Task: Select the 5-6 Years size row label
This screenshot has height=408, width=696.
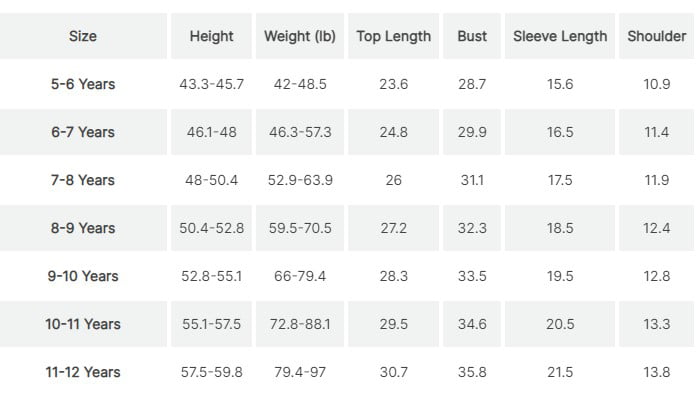Action: pos(83,84)
